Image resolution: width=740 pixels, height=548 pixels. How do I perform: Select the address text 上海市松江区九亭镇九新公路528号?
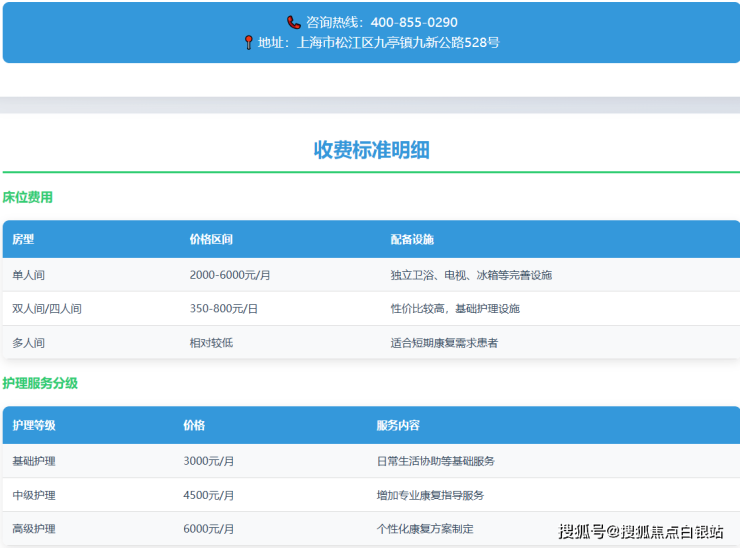tap(398, 43)
